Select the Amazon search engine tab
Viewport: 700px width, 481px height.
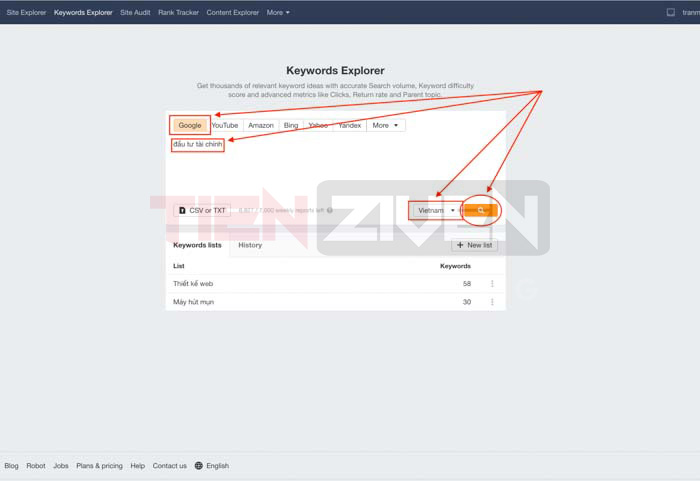[x=261, y=125]
